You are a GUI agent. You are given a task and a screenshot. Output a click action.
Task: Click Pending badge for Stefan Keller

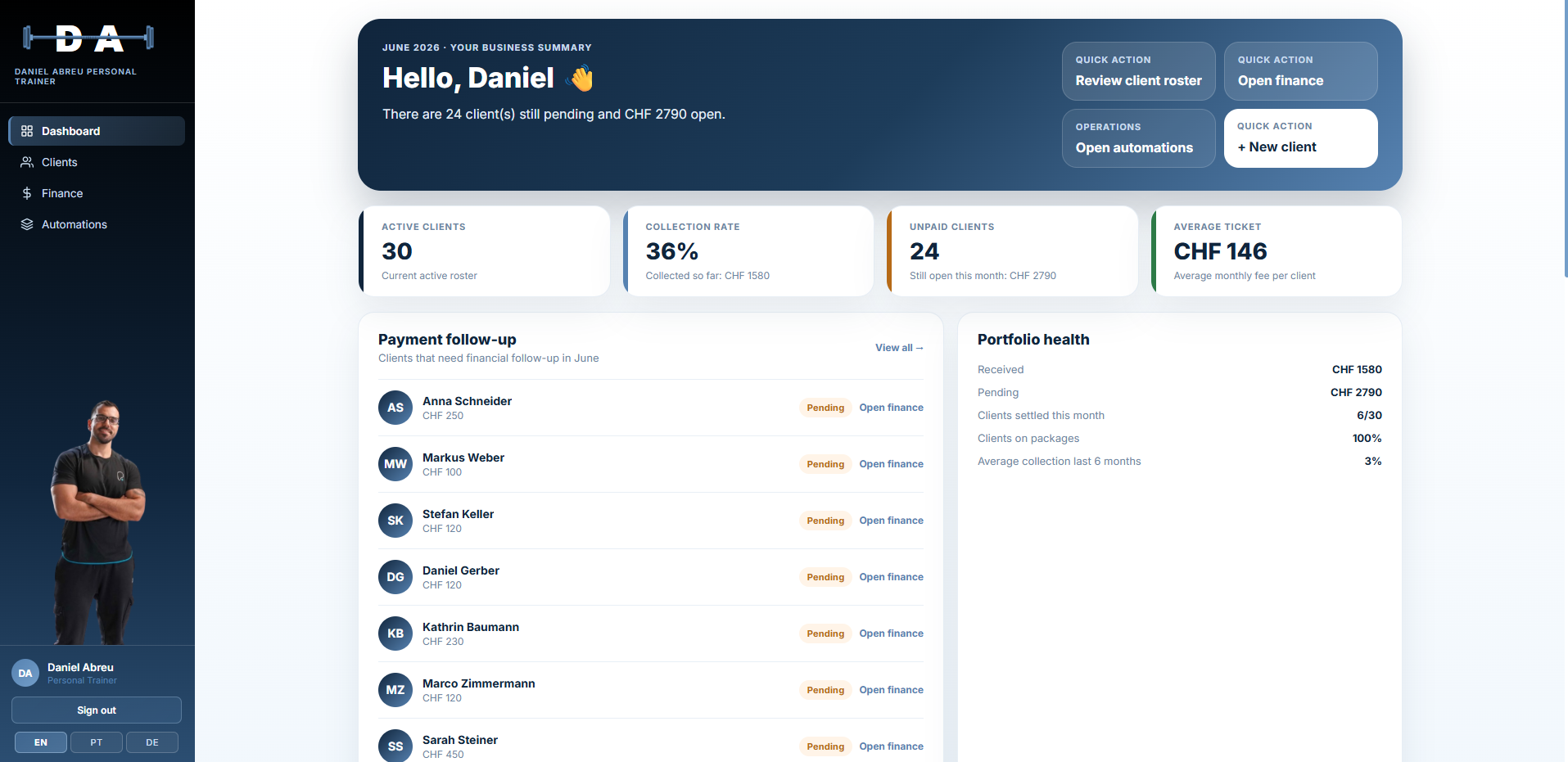click(x=825, y=521)
